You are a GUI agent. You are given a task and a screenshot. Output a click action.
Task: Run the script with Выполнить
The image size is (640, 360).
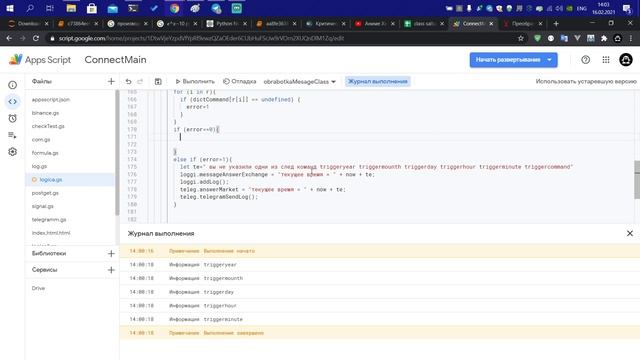click(195, 82)
